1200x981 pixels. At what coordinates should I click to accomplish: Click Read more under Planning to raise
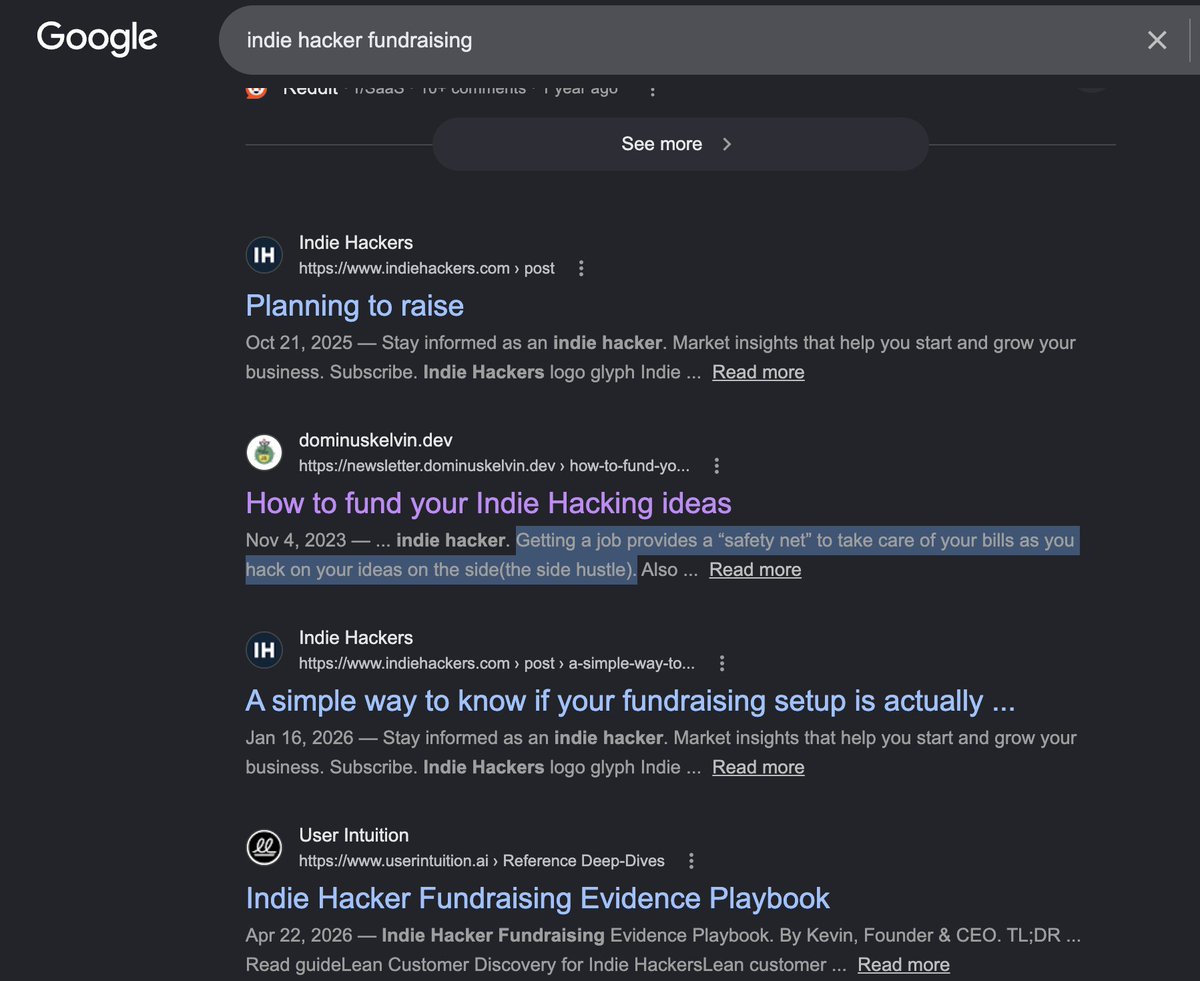click(758, 372)
